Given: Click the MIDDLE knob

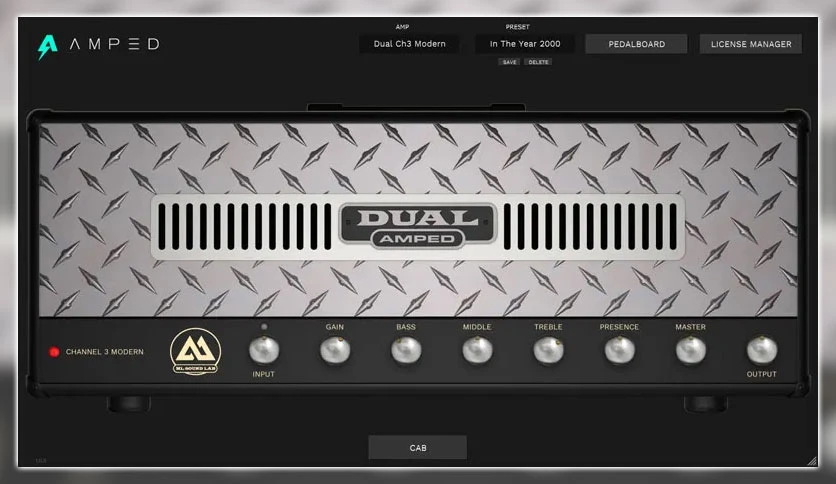Looking at the screenshot, I should point(477,350).
